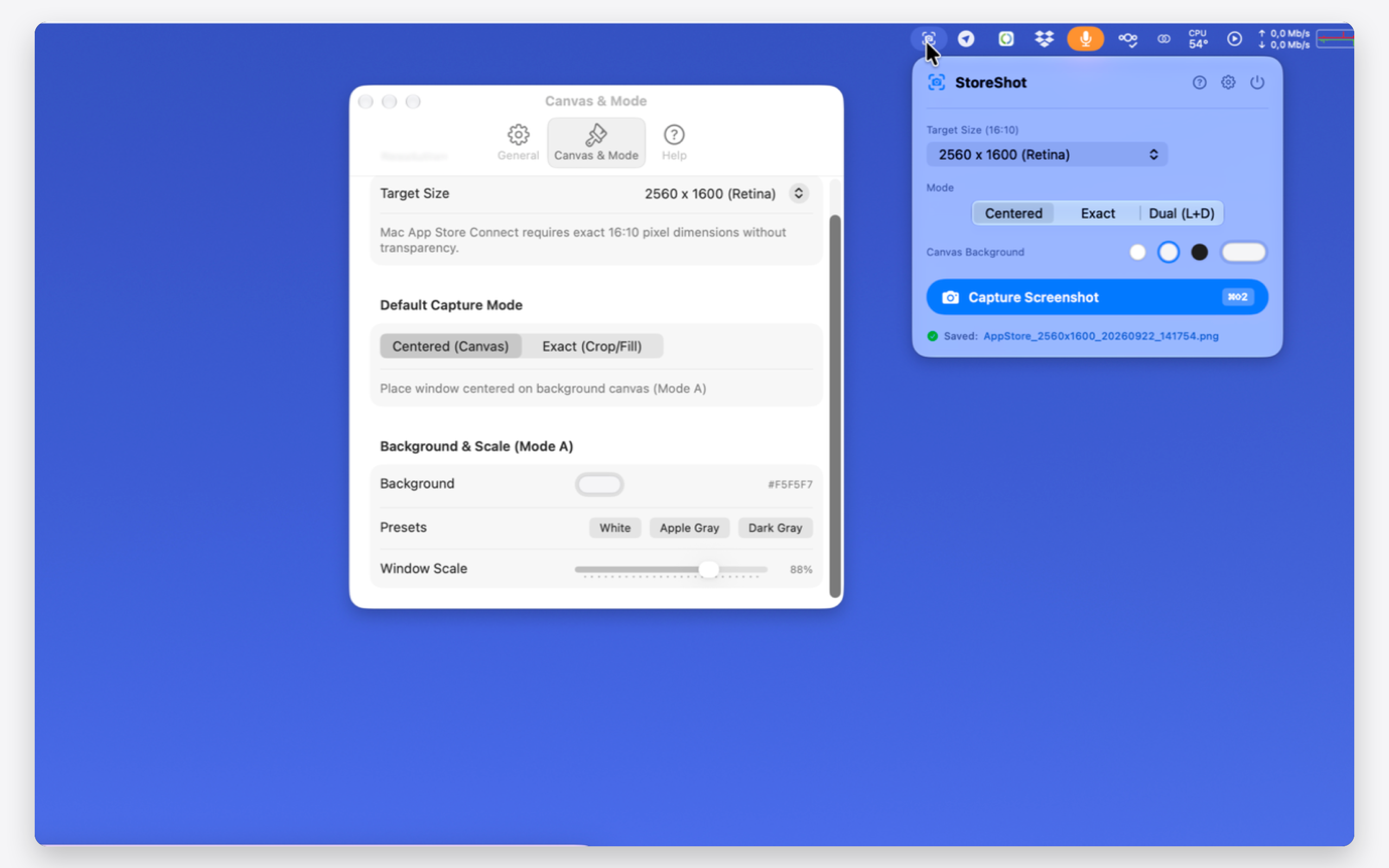Click the network speed menu bar item
Image resolution: width=1389 pixels, height=868 pixels.
click(1284, 39)
